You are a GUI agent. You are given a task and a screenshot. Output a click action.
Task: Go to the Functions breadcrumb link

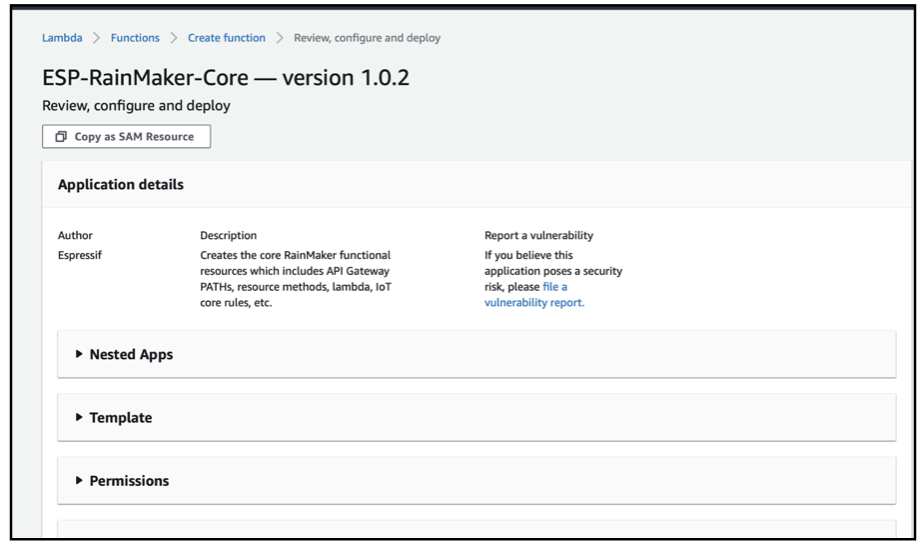tap(135, 38)
